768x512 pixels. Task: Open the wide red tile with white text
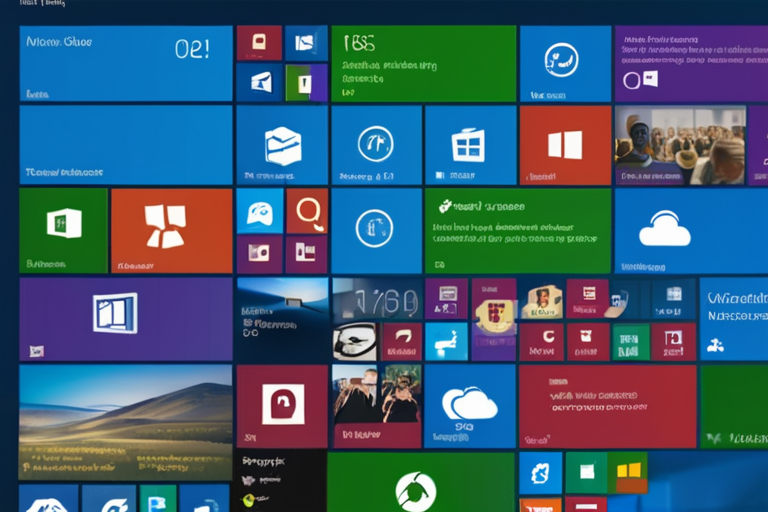[606, 405]
